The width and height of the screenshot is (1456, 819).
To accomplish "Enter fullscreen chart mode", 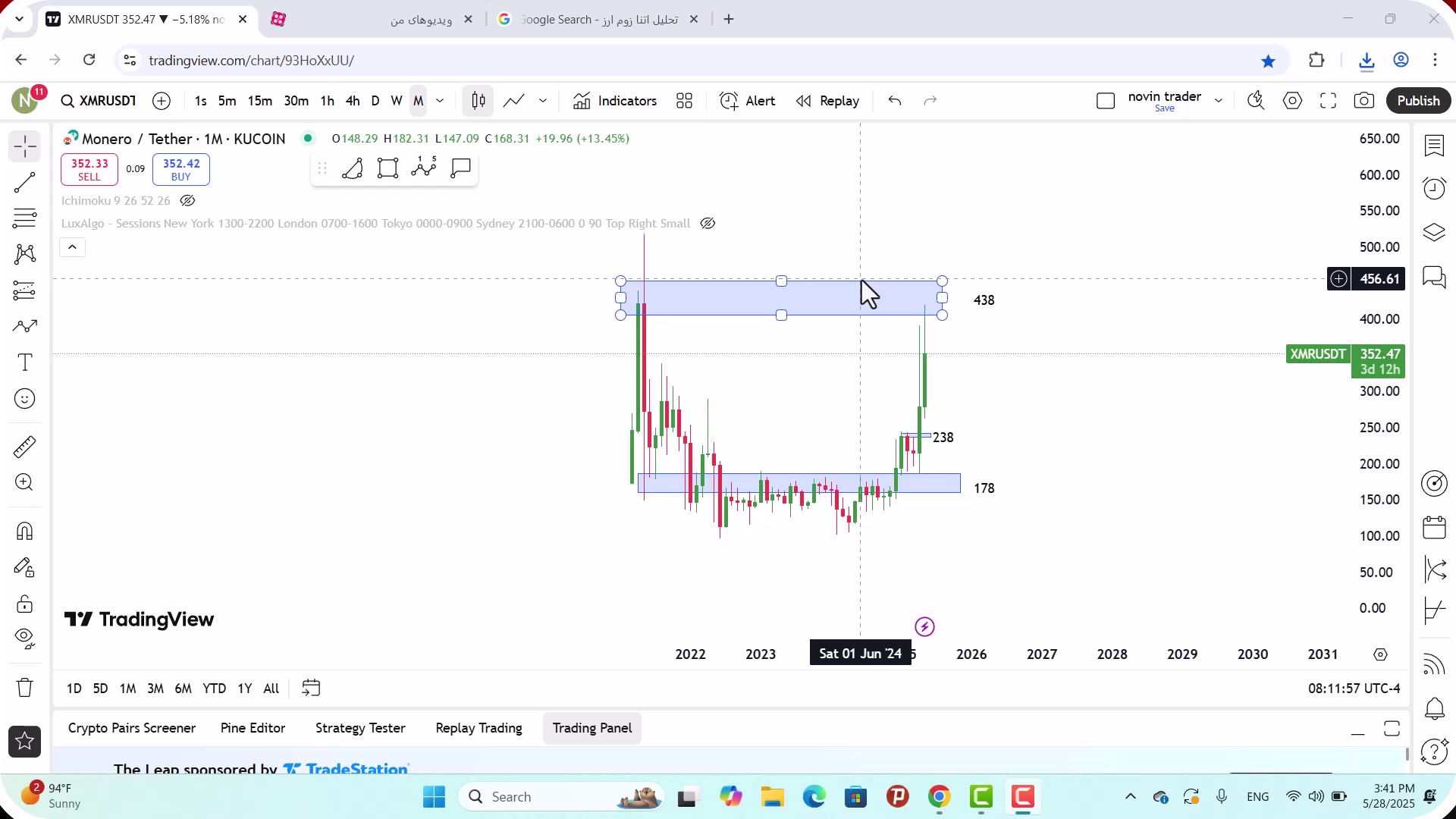I will point(1328,101).
